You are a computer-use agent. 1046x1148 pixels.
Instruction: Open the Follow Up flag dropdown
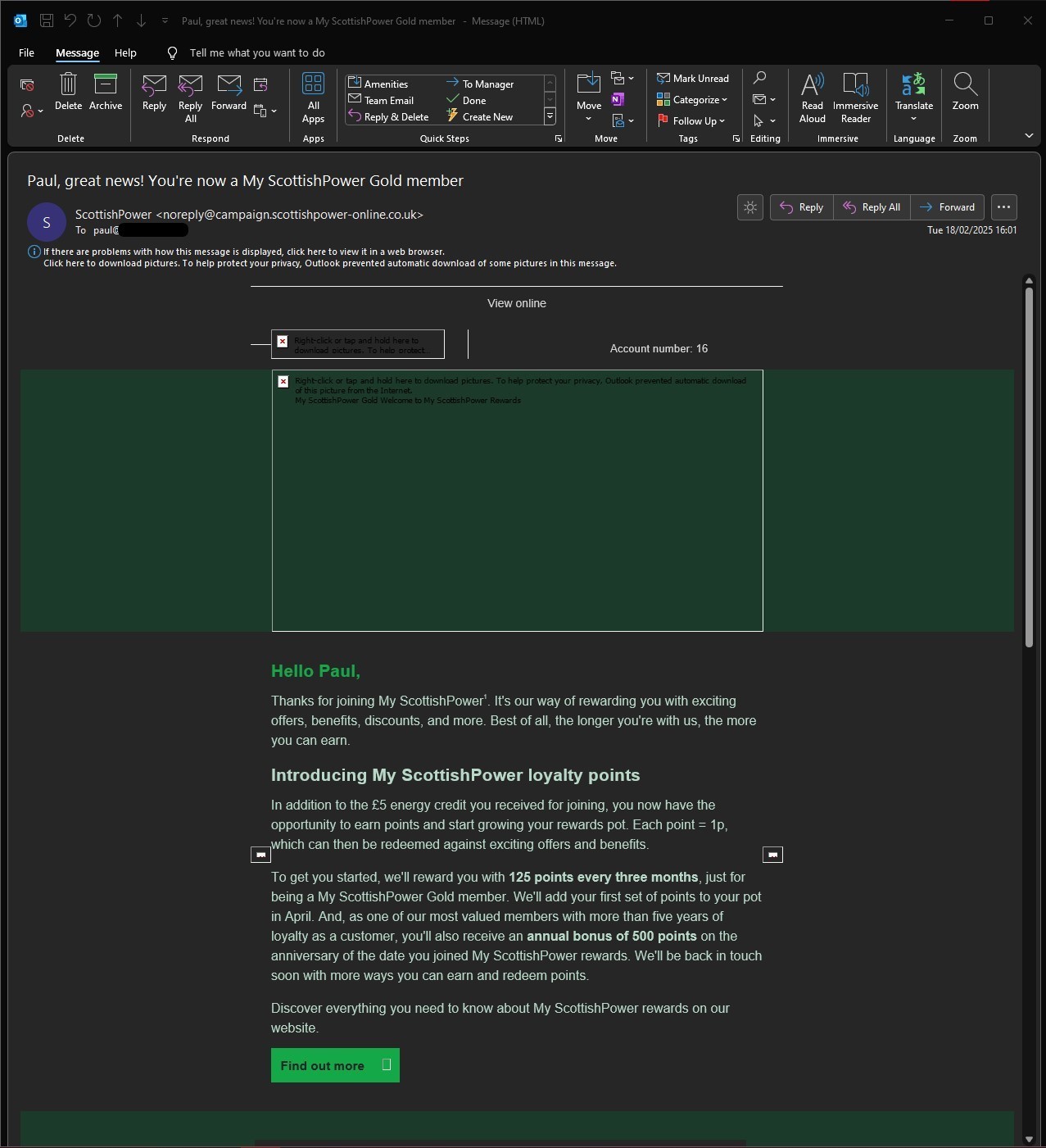(693, 121)
